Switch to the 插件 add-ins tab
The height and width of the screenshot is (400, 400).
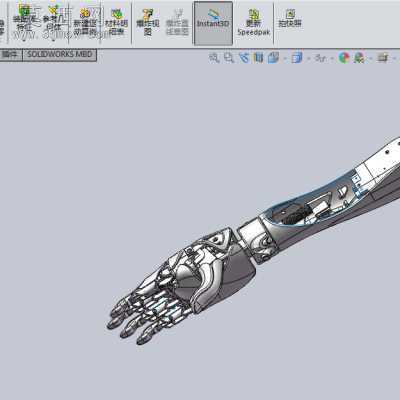pos(10,55)
